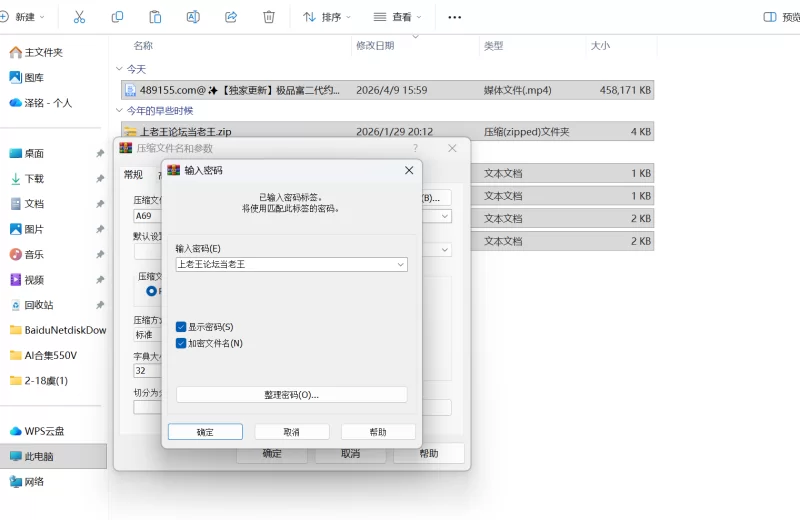Image resolution: width=800 pixels, height=520 pixels.
Task: Click the 整理密码(O)... button
Action: tap(291, 395)
